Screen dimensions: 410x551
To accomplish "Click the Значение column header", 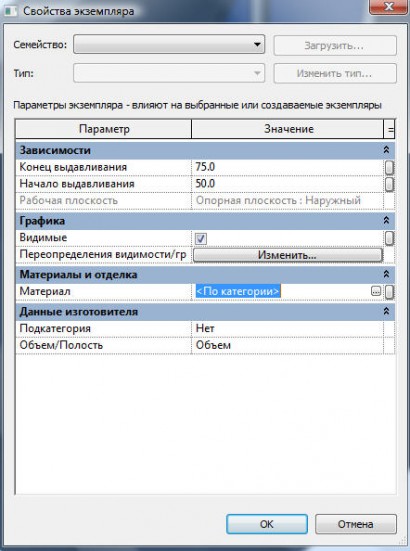I will click(288, 129).
